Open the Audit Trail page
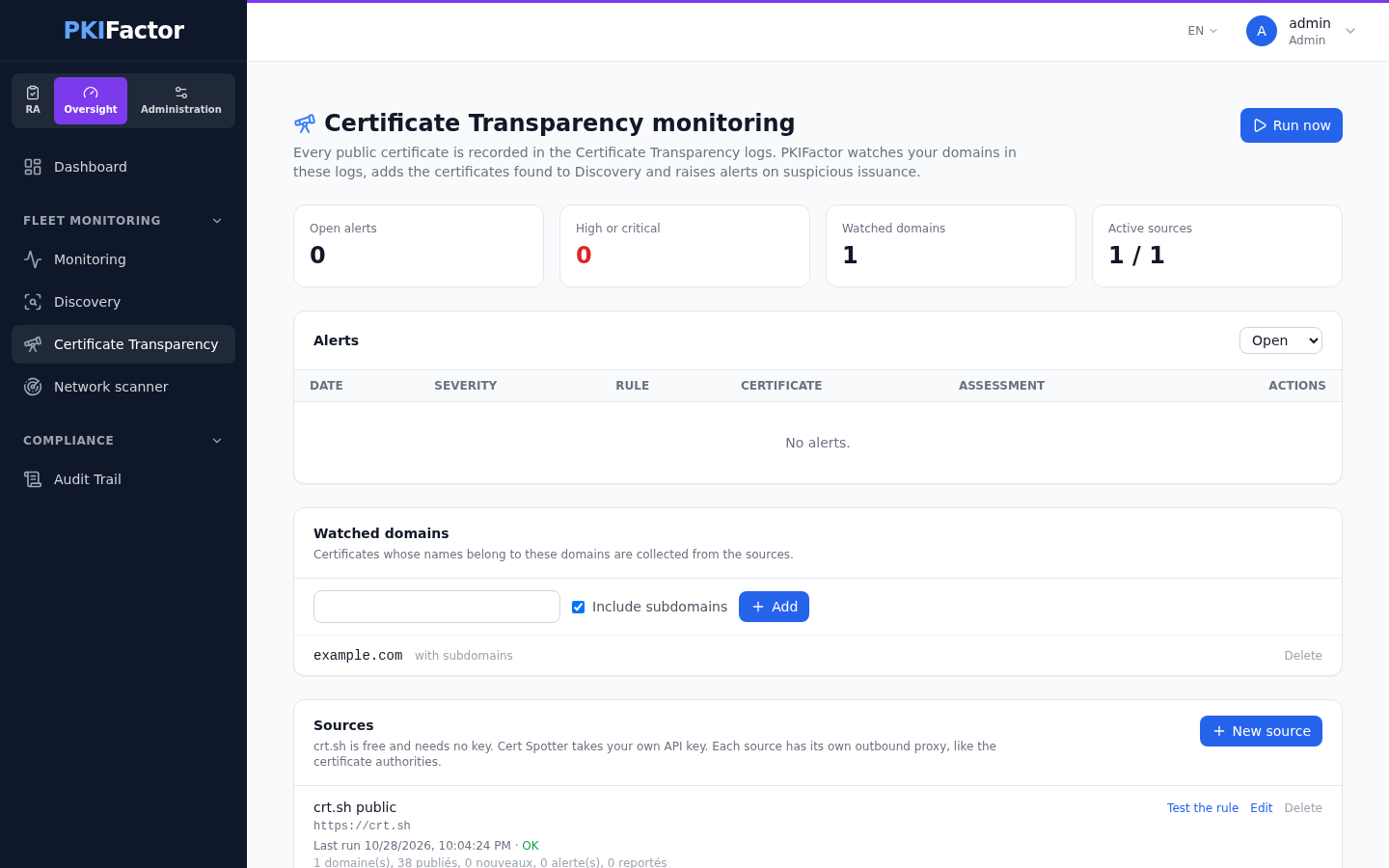Screen dimensions: 1389x868 [123, 479]
